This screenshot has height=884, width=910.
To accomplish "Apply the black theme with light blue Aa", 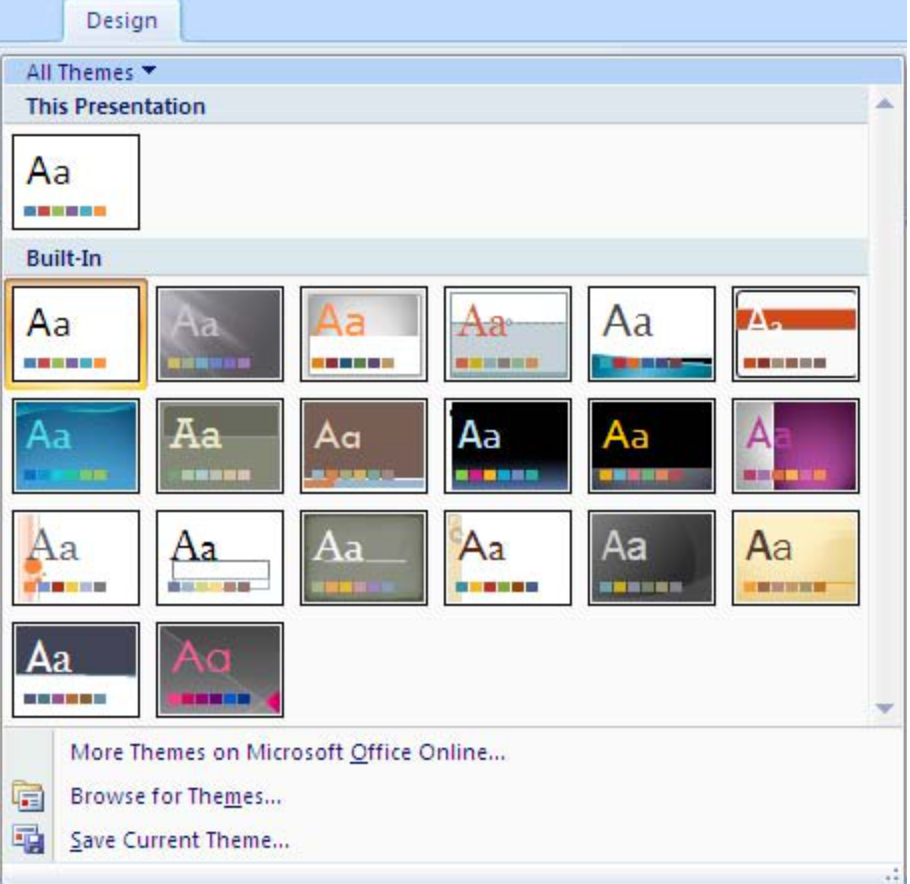I will tap(508, 446).
